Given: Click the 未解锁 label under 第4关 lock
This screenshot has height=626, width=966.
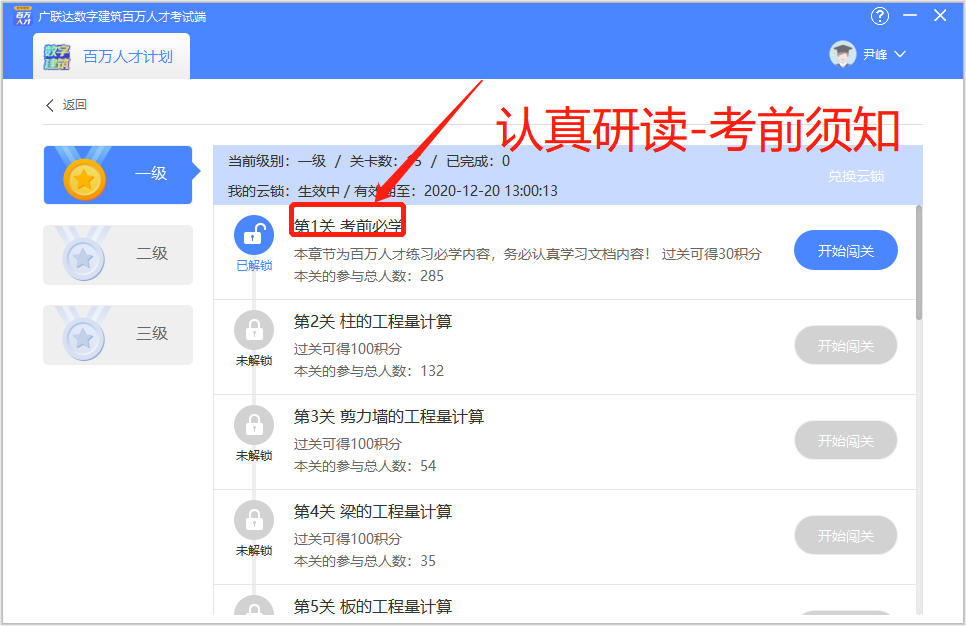Looking at the screenshot, I should tap(254, 550).
